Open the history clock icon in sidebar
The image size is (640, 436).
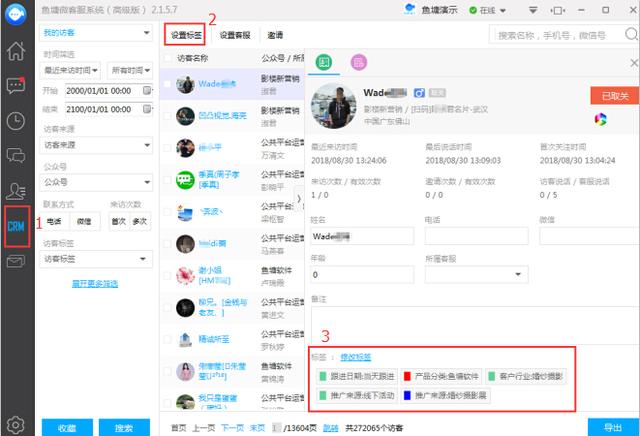coord(16,121)
